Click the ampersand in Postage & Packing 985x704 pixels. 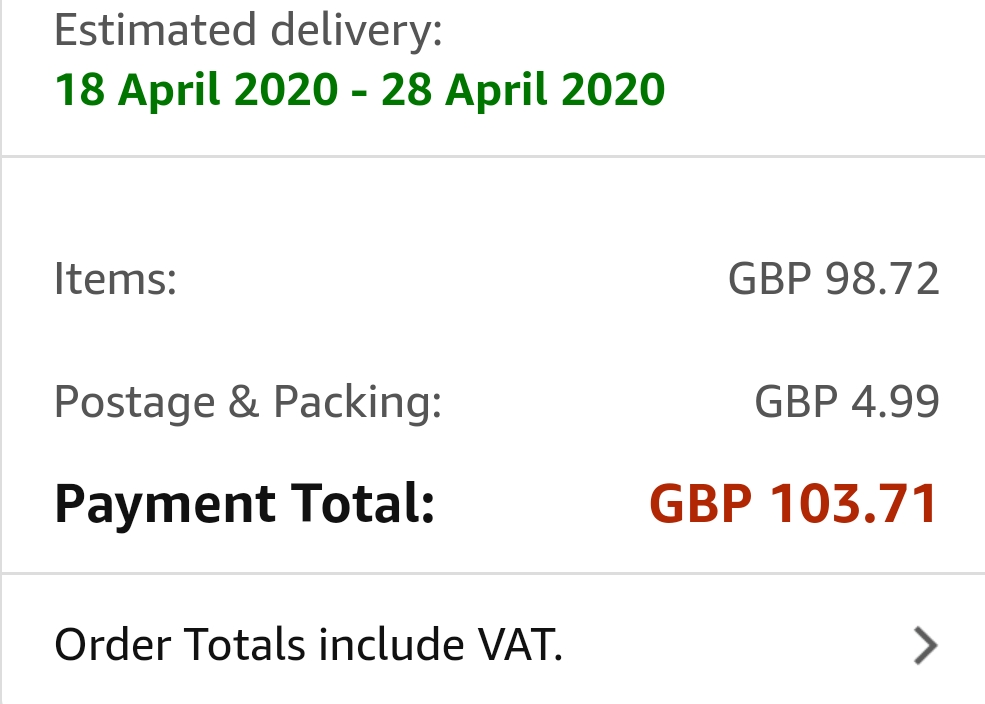244,403
